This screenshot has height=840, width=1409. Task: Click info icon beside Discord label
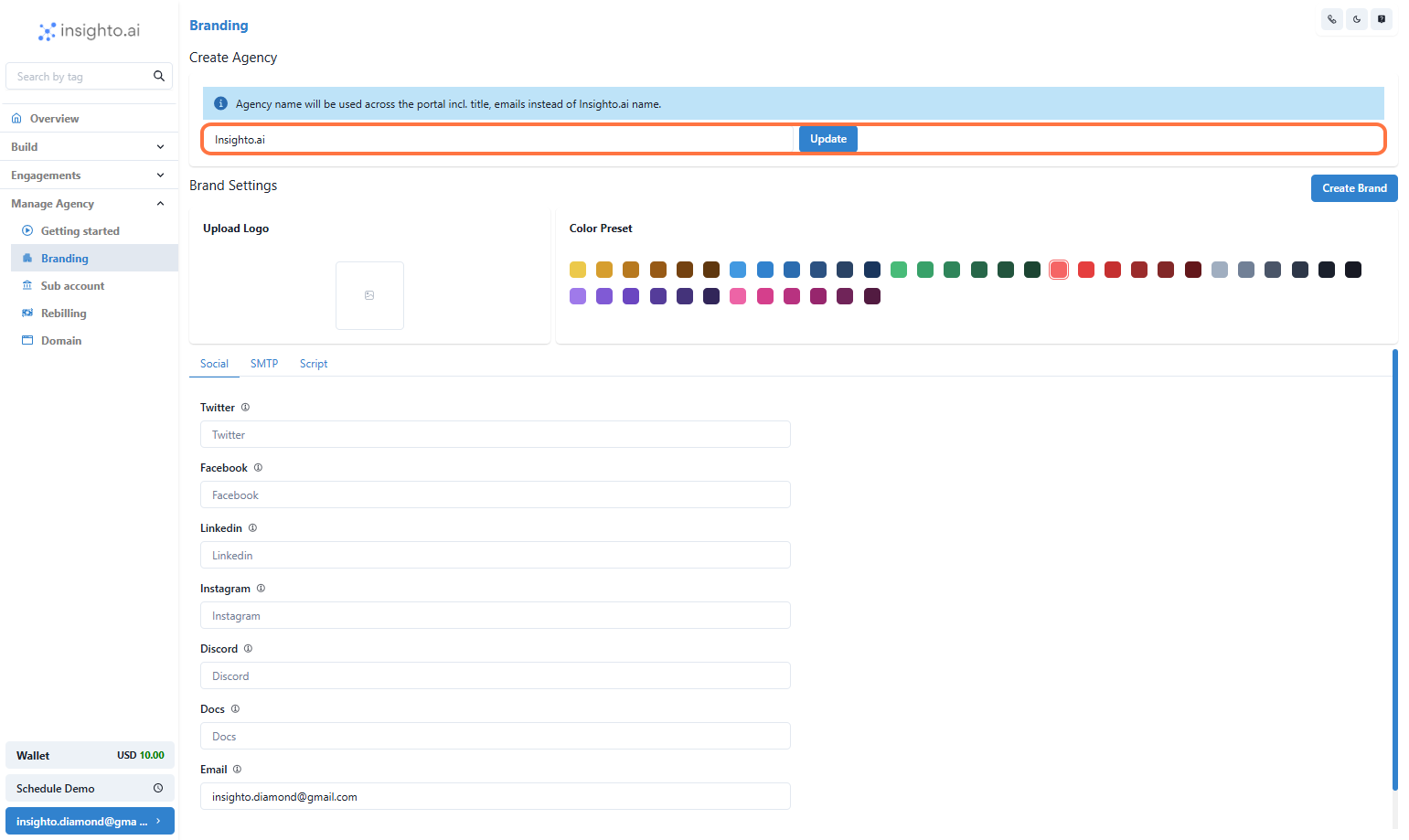[248, 649]
